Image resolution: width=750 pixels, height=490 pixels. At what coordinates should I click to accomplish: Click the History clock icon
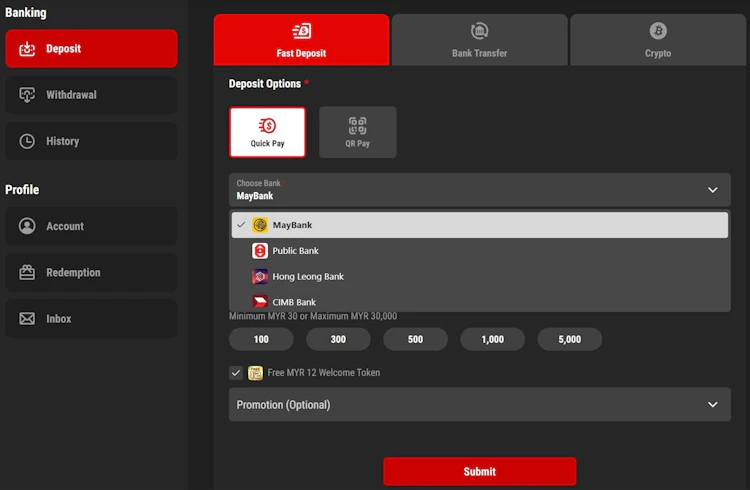click(x=27, y=141)
